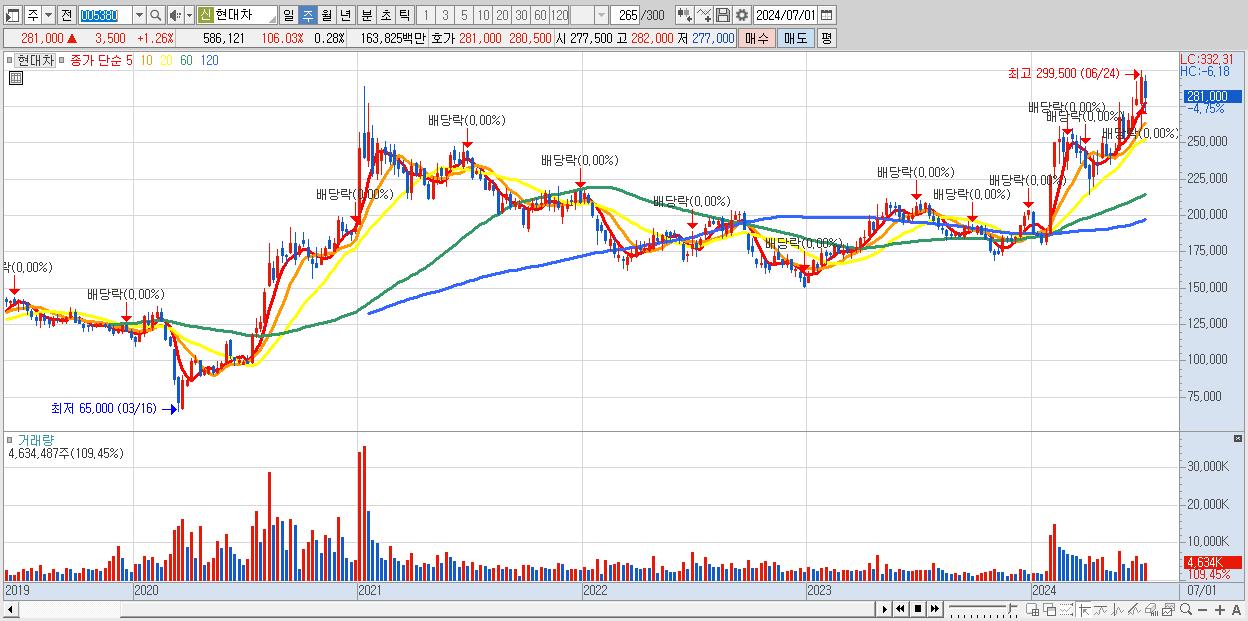1248x621 pixels.
Task: Click the rewind button in bottom toolbar
Action: point(900,609)
